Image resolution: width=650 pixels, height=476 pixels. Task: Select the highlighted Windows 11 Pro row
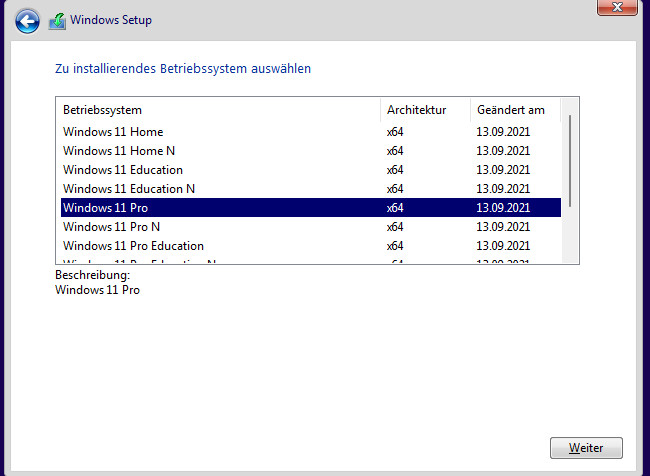coord(105,208)
